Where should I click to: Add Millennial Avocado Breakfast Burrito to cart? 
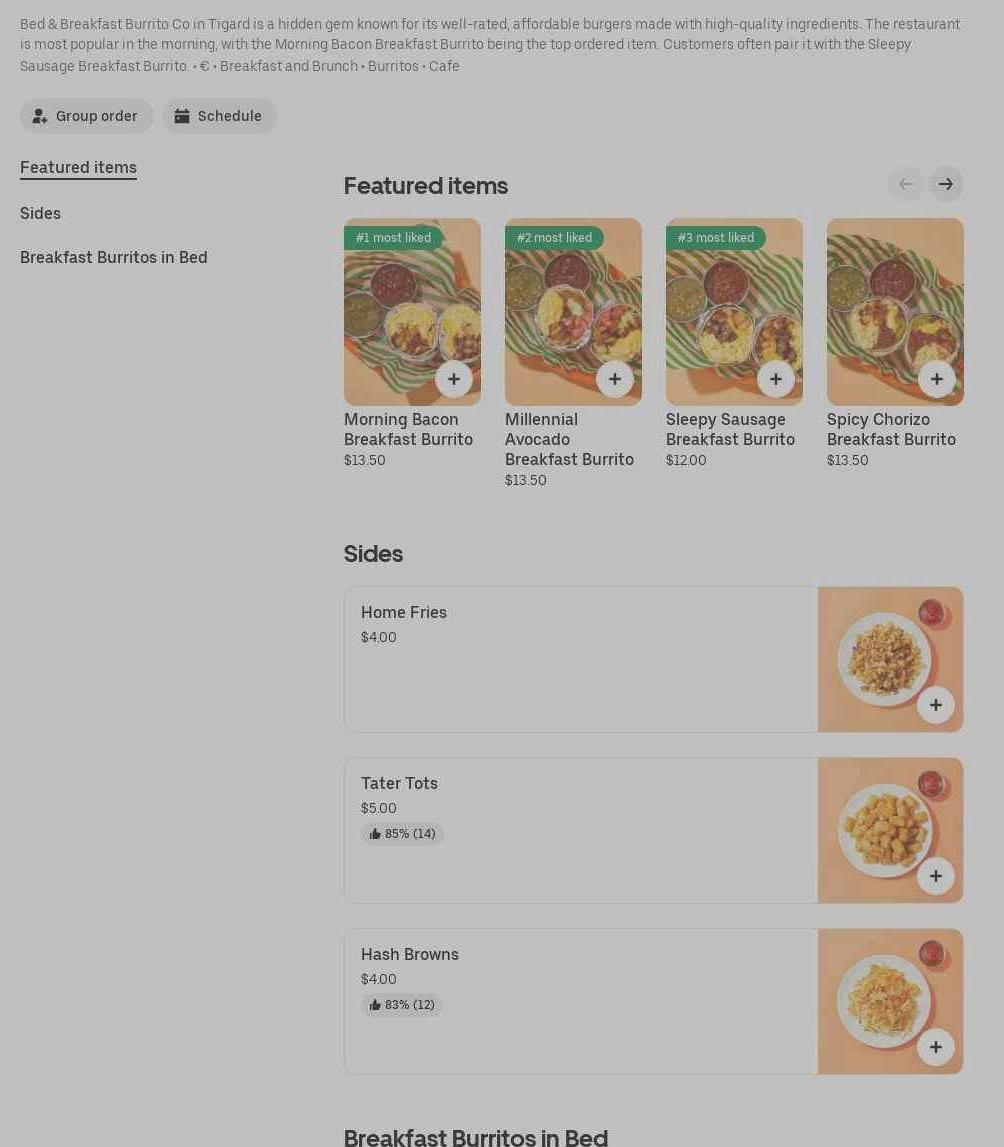pos(614,379)
